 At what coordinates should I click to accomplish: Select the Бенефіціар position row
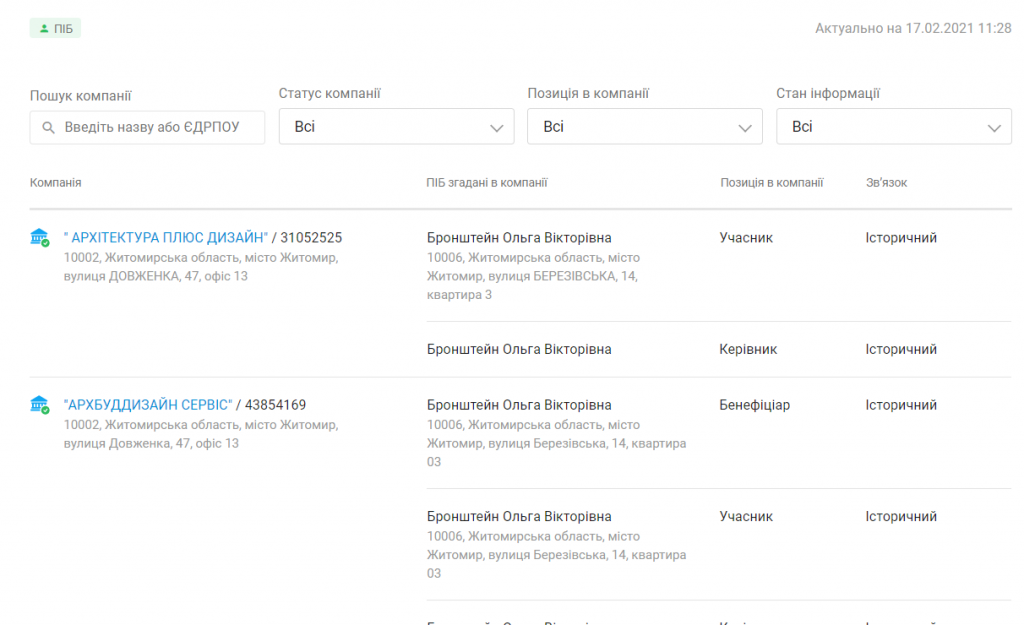pos(754,405)
